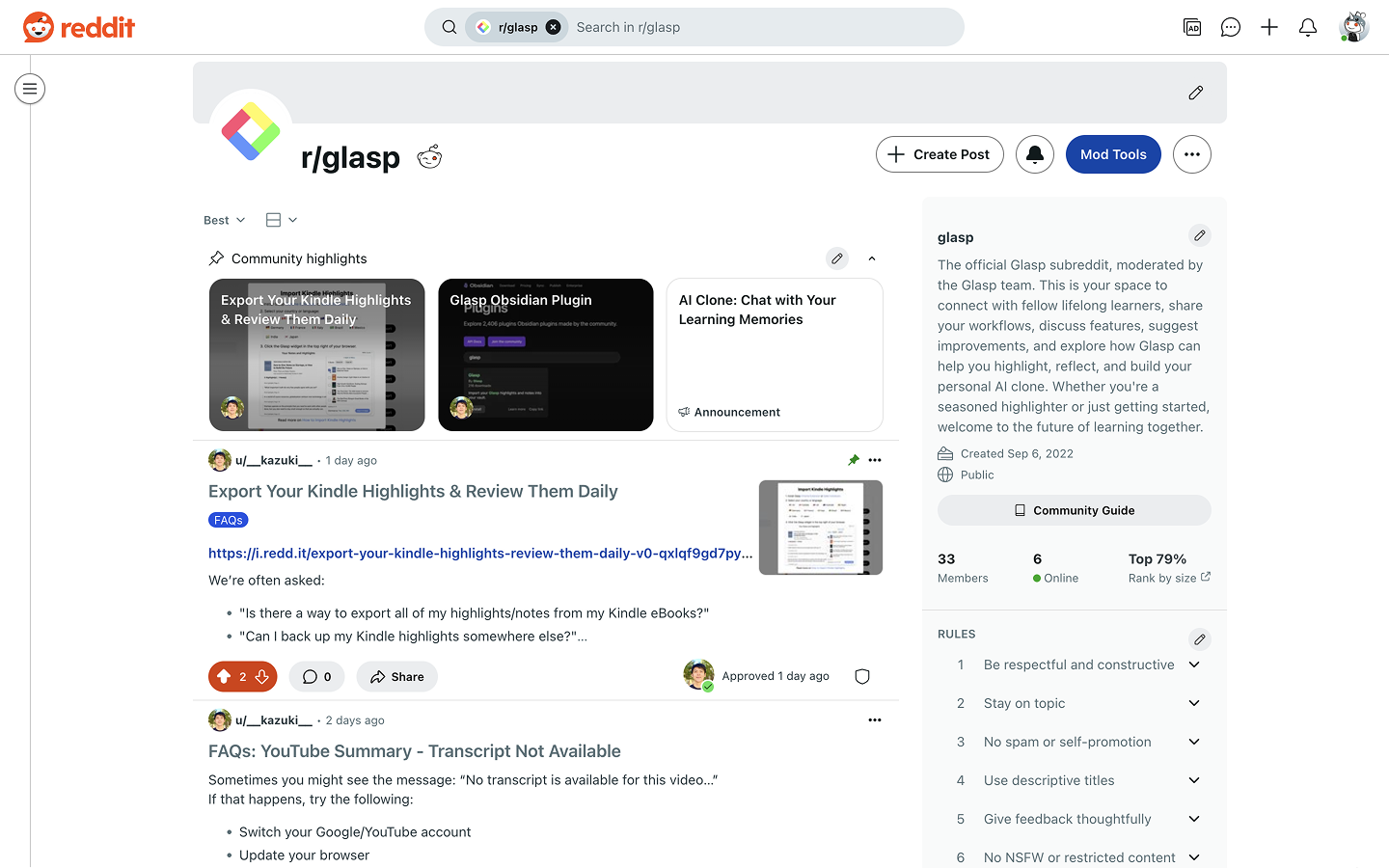Open the i.redd.it Kindle highlights link
This screenshot has width=1389, height=868.
click(480, 553)
